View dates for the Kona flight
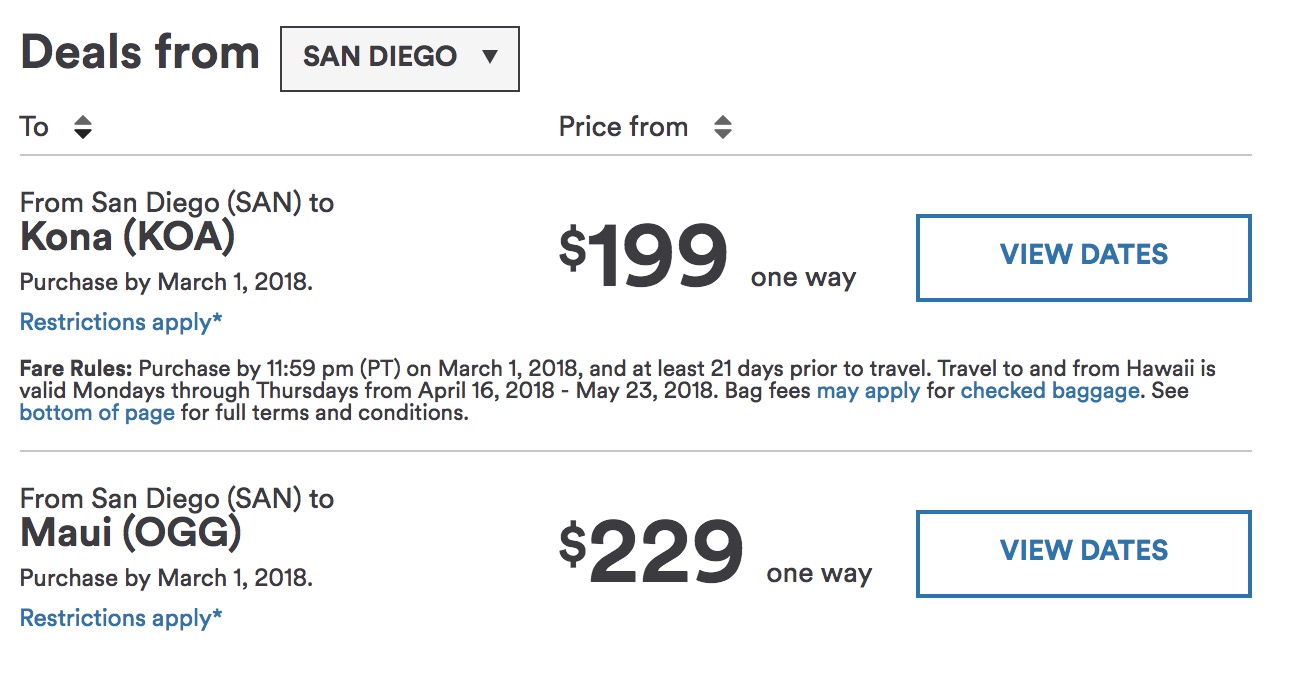The width and height of the screenshot is (1296, 676). (1083, 257)
